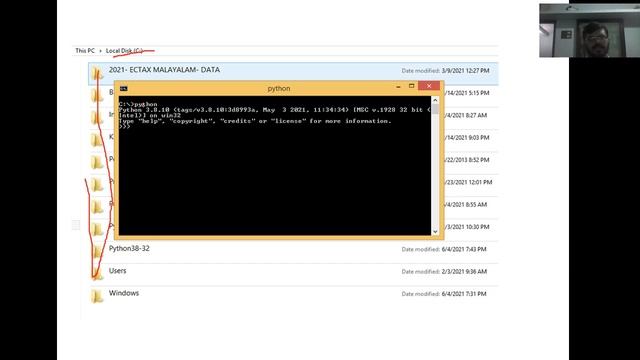Screen dimensions: 640x360
Task: Click the Python38-32 folder icon
Action: point(97,251)
